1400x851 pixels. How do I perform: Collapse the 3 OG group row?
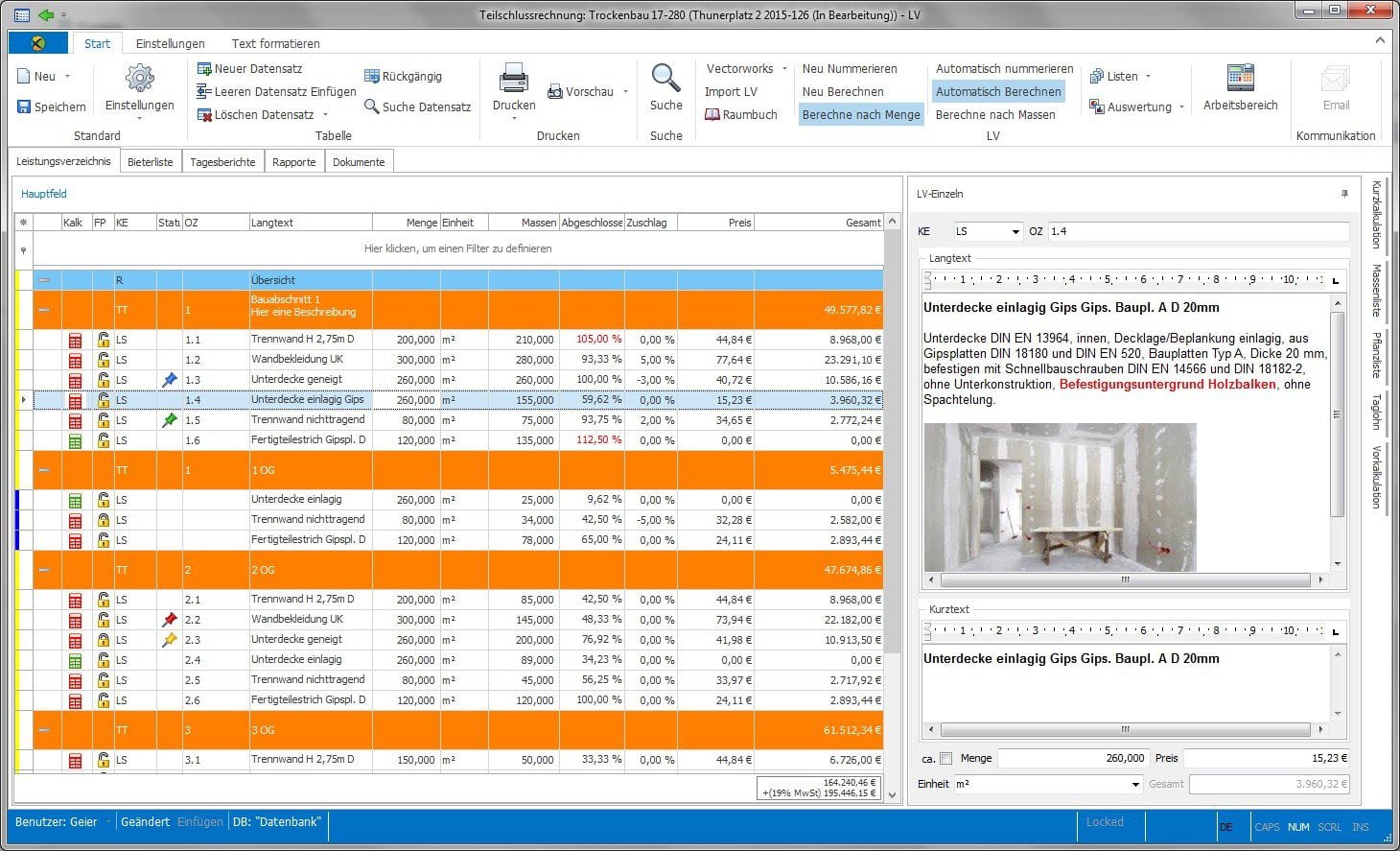[44, 730]
